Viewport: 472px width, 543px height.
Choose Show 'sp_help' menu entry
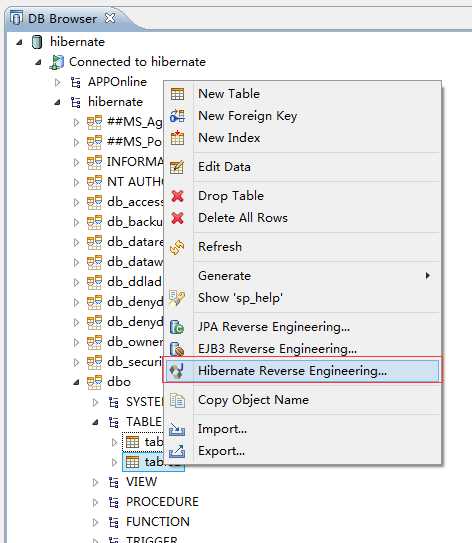(303, 298)
